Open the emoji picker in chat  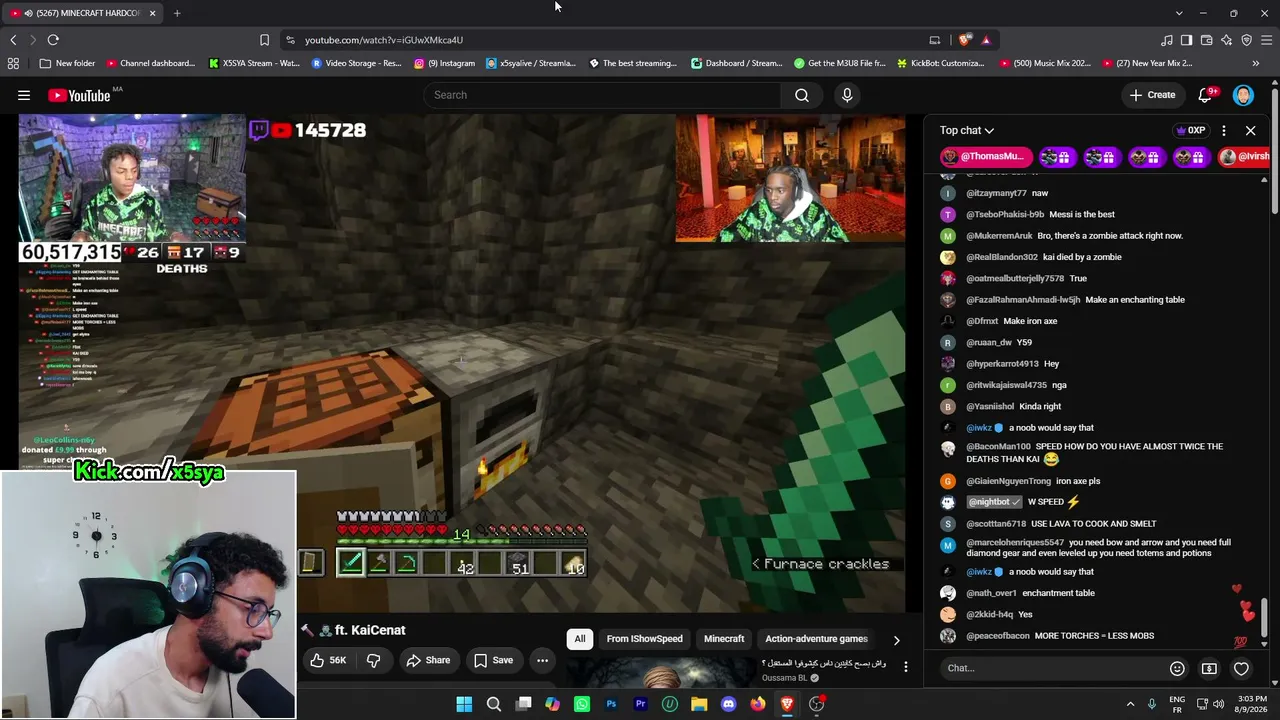(x=1177, y=668)
